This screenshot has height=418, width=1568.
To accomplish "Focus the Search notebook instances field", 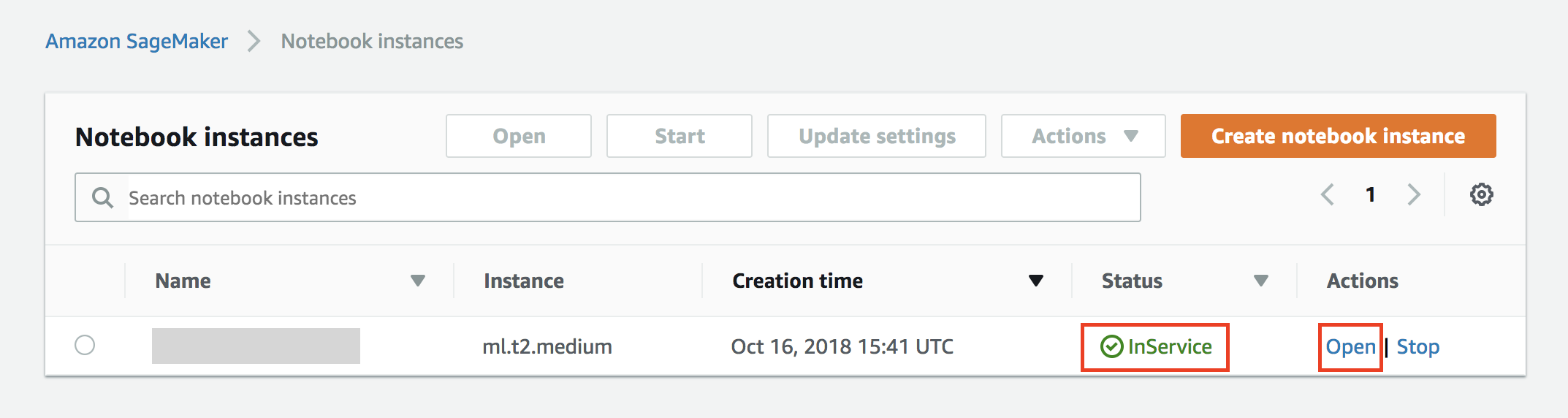I will pyautogui.click(x=607, y=197).
